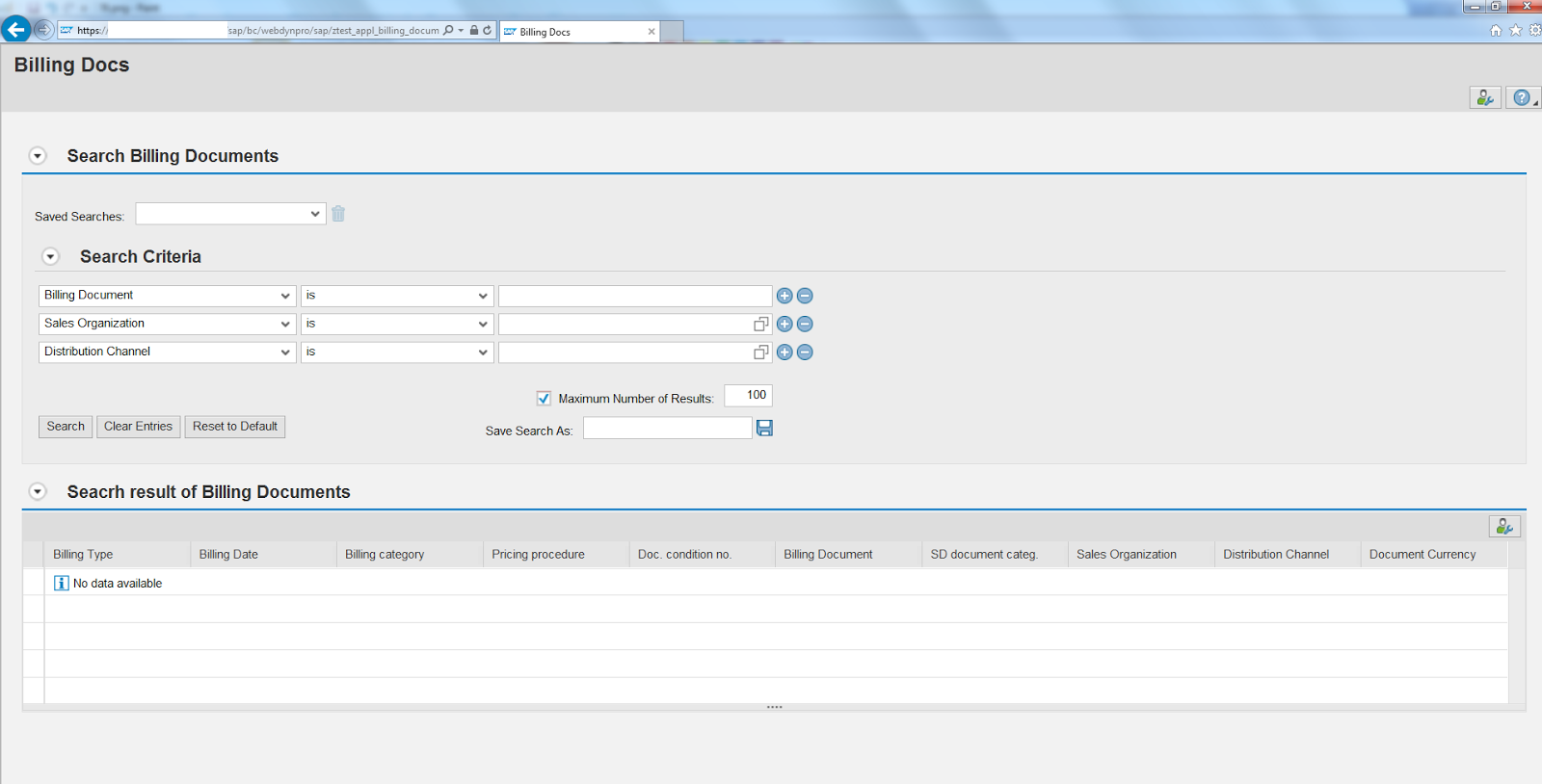Click the result table resize handle dots

click(x=774, y=707)
